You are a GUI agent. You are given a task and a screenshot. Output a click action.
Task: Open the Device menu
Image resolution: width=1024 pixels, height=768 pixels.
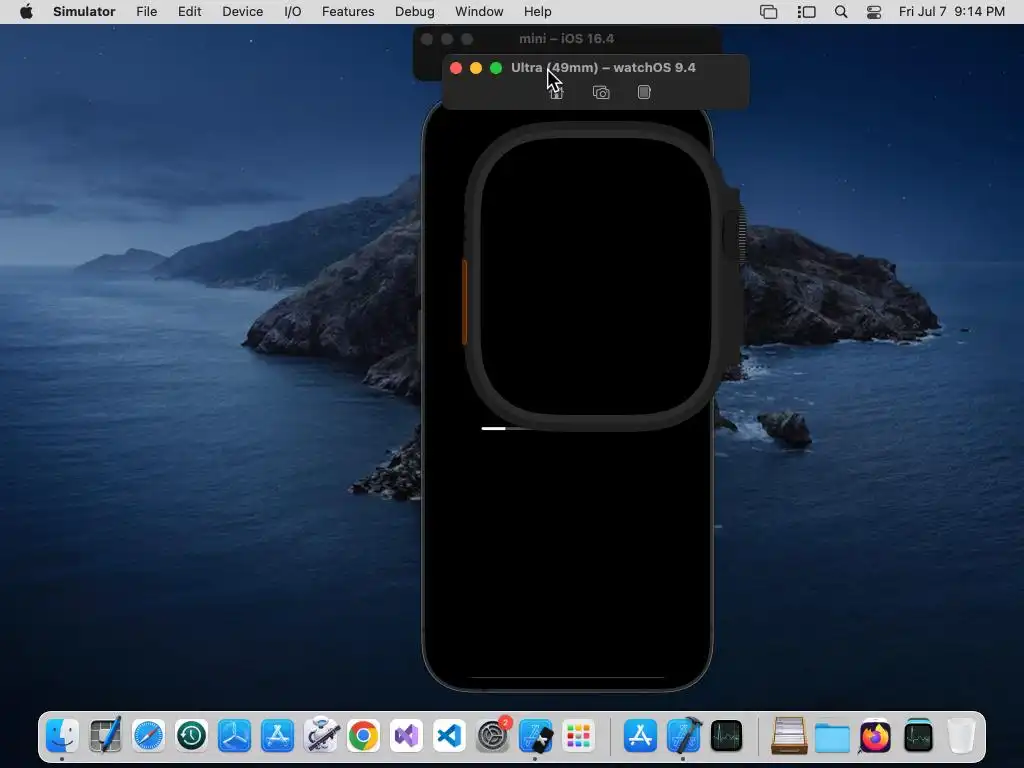(242, 12)
